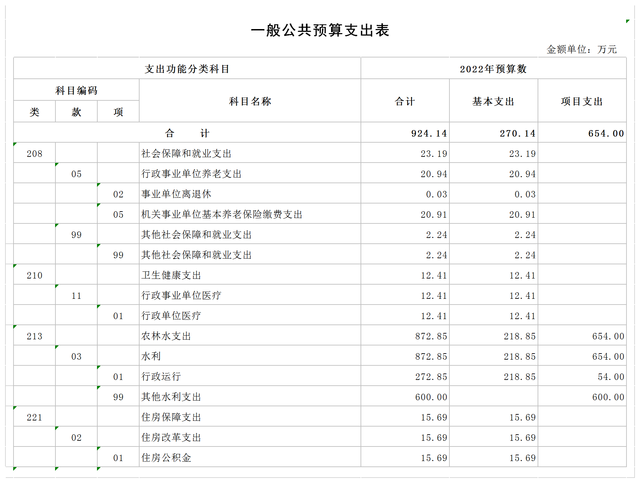This screenshot has height=483, width=640.
Task: Select class code 213 cell
Action: tap(34, 336)
